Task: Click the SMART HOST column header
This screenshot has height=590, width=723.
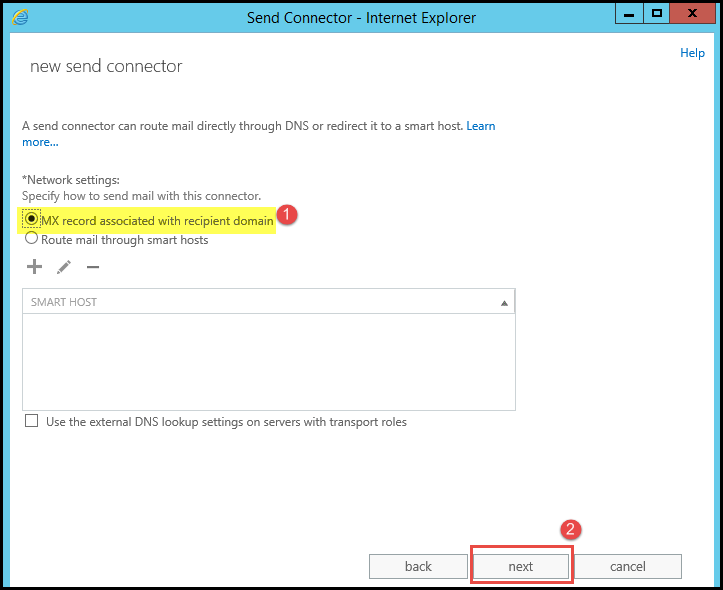Action: tap(260, 302)
